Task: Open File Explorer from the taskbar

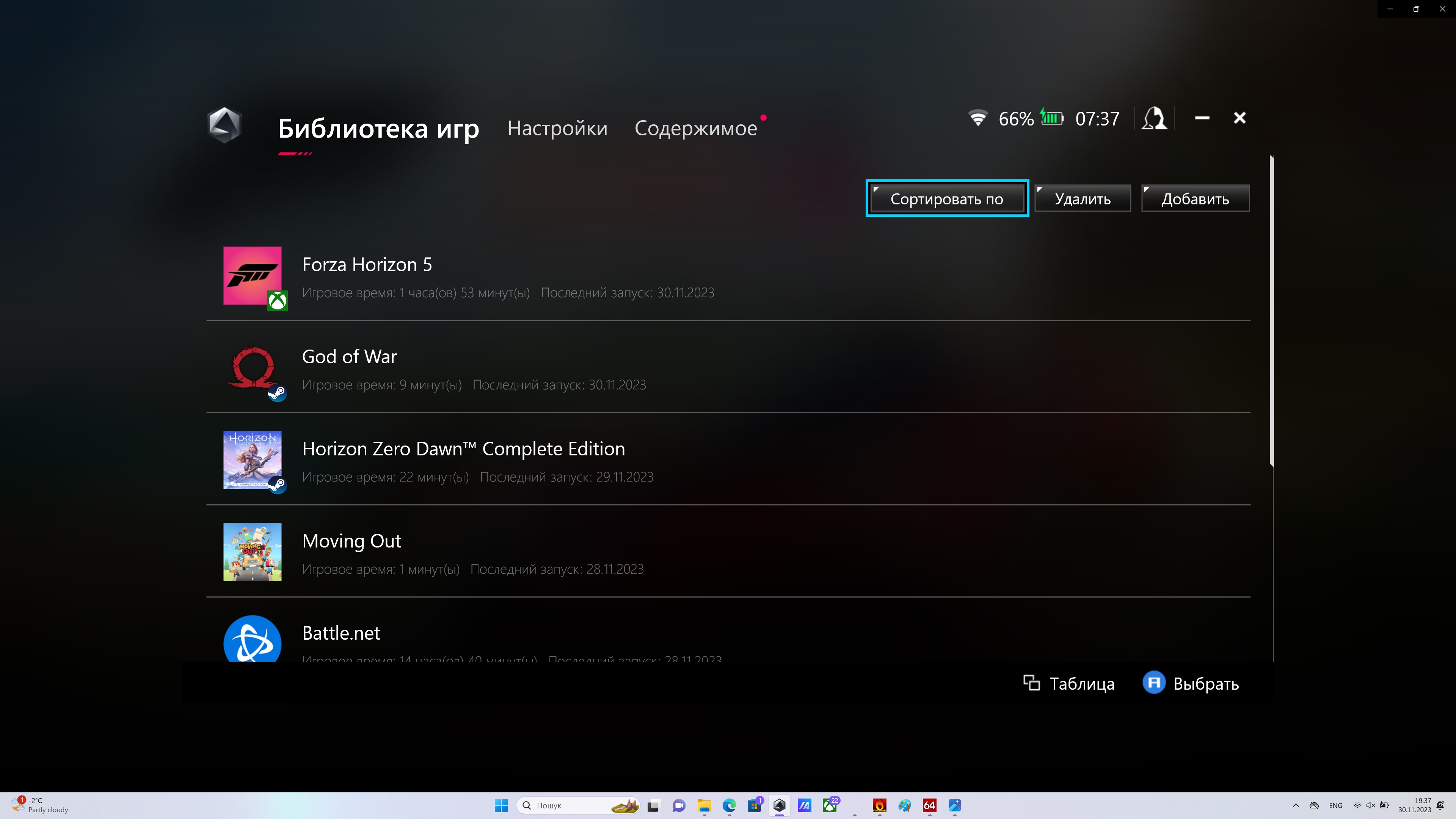Action: [x=704, y=805]
